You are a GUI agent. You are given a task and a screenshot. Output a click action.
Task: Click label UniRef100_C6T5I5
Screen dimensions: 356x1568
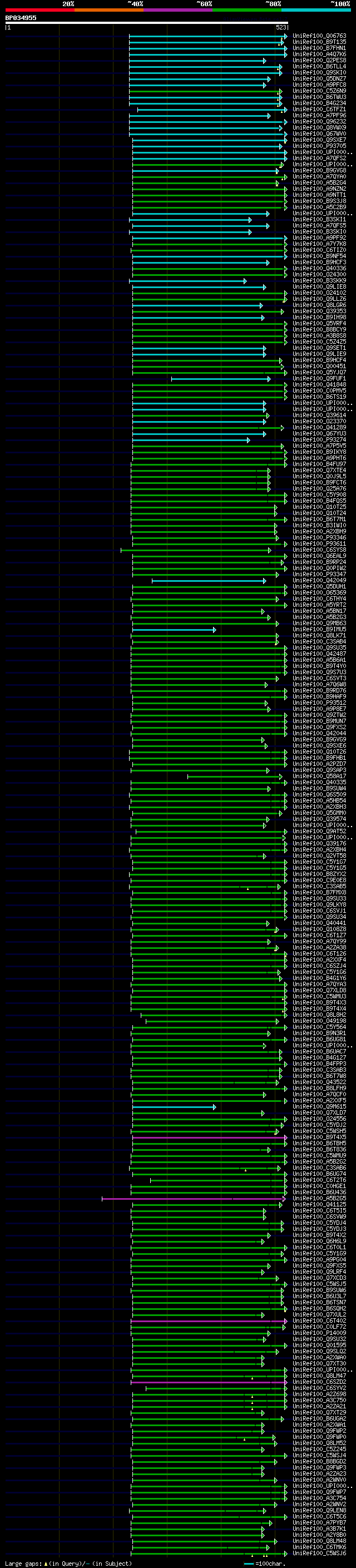(x=319, y=1211)
